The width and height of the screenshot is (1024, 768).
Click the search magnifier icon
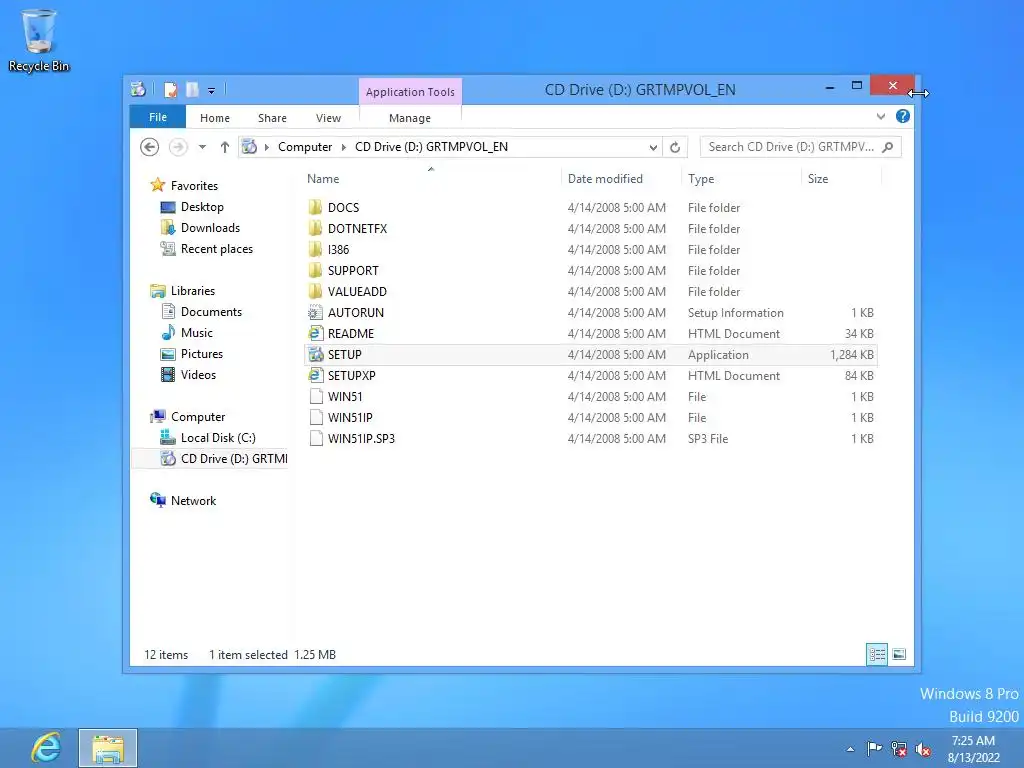coord(888,147)
